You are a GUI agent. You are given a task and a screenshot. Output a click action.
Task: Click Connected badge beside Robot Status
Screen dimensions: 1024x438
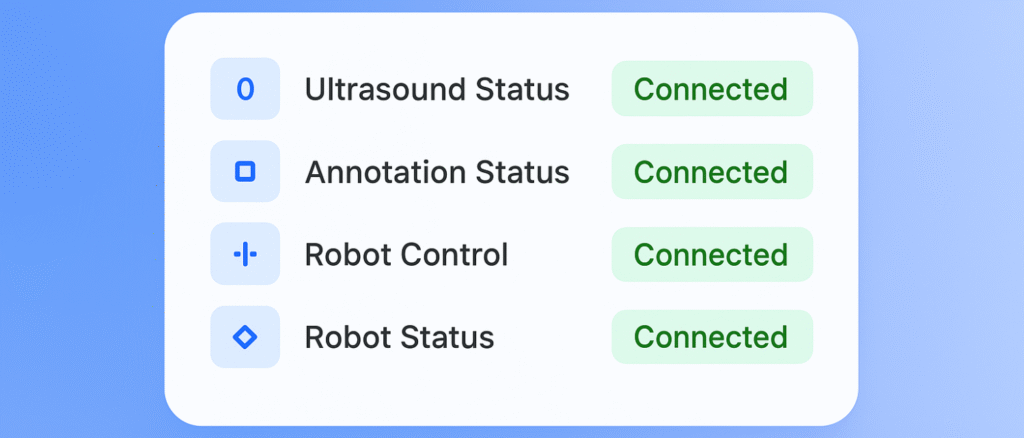click(x=711, y=337)
